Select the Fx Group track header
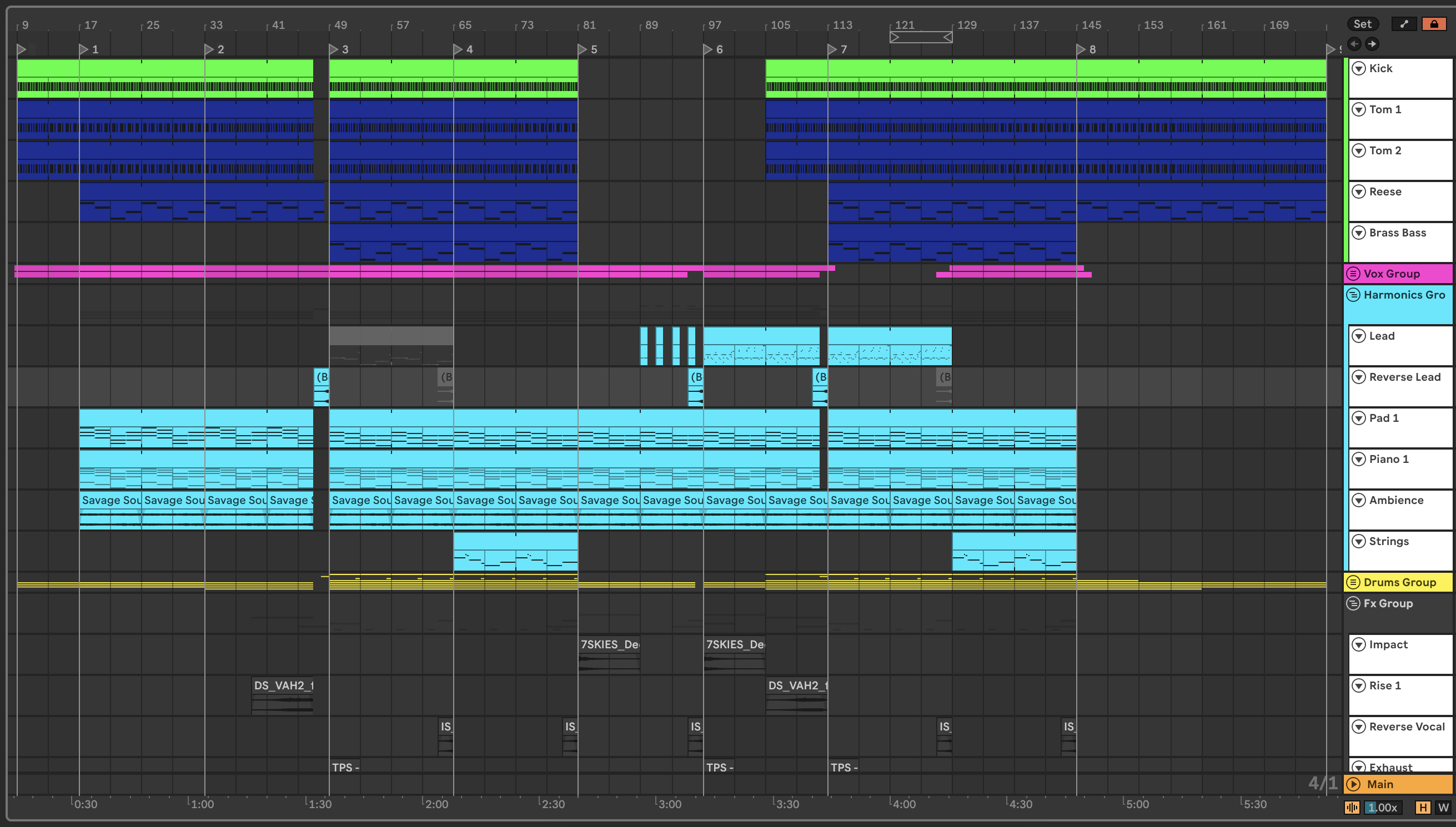This screenshot has height=827, width=1456. click(x=1388, y=603)
